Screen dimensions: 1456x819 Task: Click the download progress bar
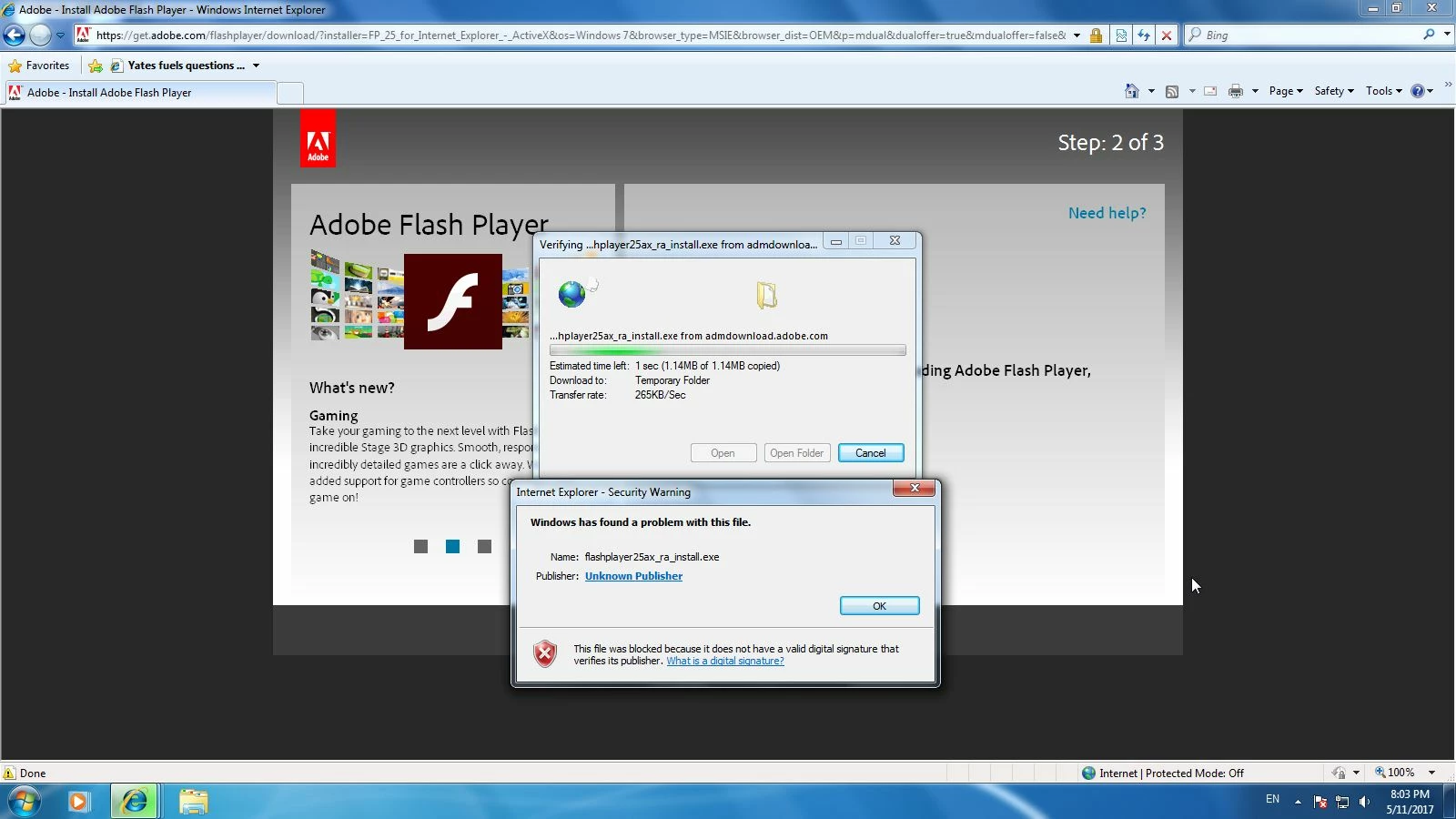coord(727,350)
